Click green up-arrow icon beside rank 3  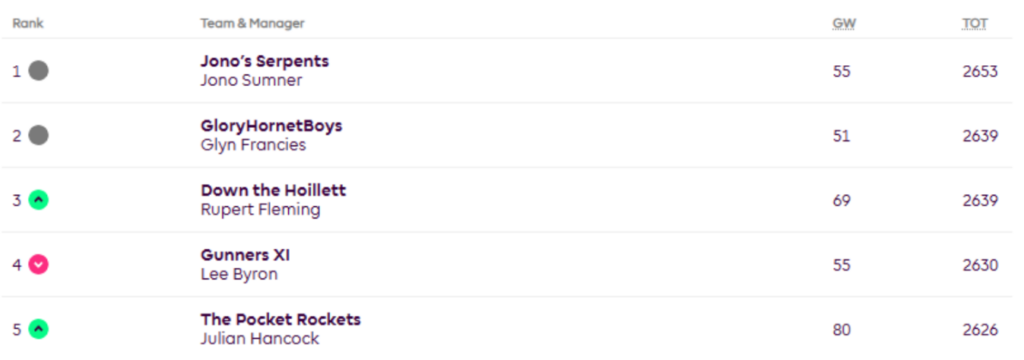[x=39, y=200]
